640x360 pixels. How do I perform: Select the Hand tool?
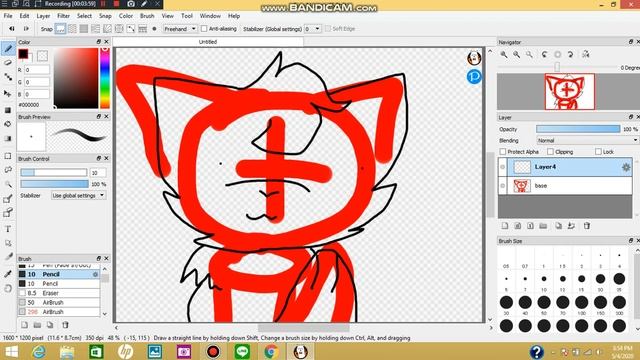pyautogui.click(x=8, y=289)
